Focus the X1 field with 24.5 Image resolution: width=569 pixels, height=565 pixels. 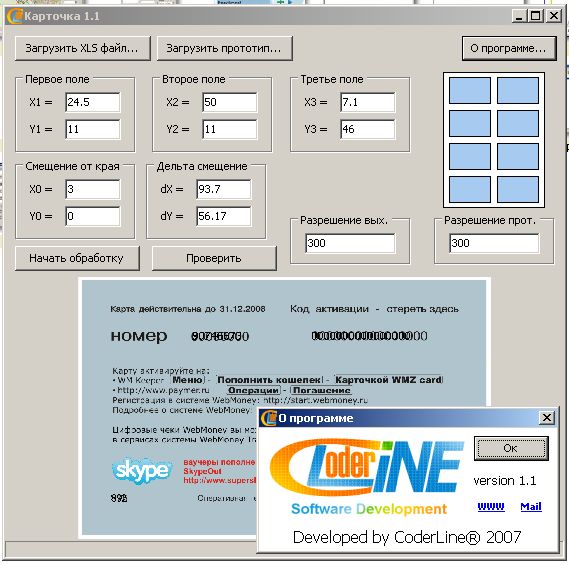[x=93, y=102]
